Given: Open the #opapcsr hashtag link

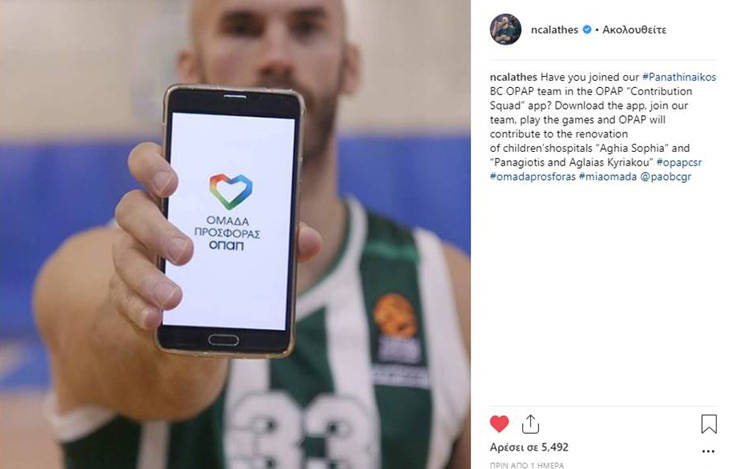Looking at the screenshot, I should pyautogui.click(x=679, y=162).
